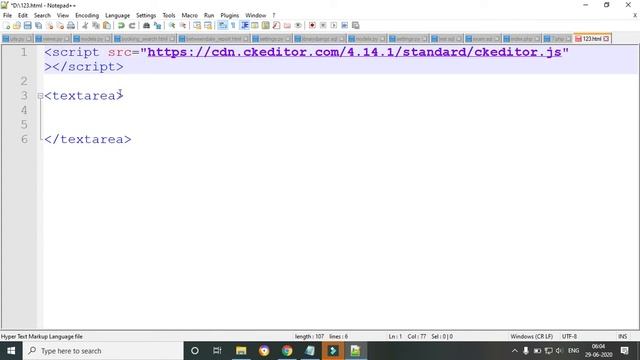
Task: Toggle the INS insert mode indicator
Action: (x=622, y=336)
